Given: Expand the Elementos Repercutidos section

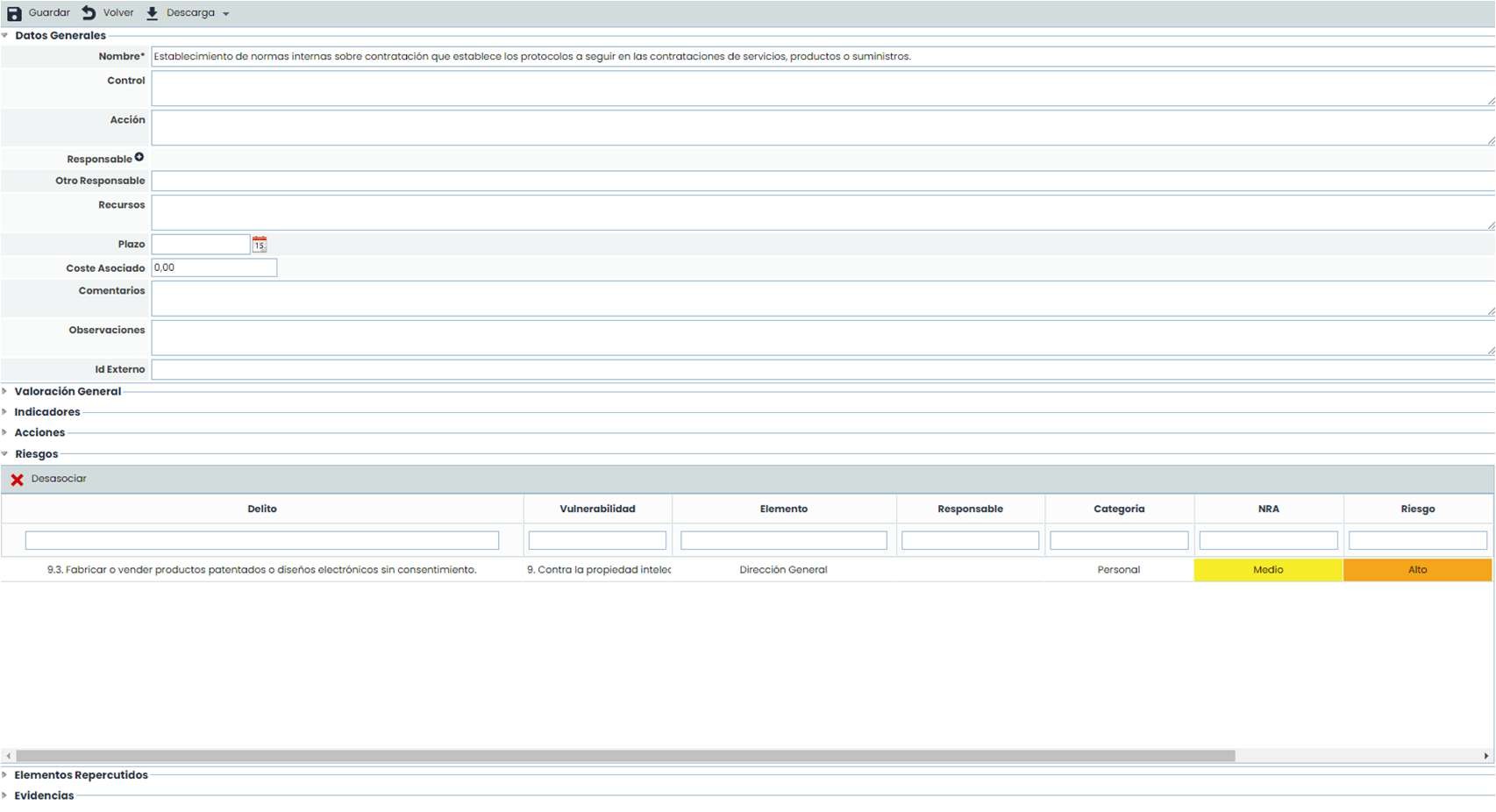Looking at the screenshot, I should click(5, 775).
